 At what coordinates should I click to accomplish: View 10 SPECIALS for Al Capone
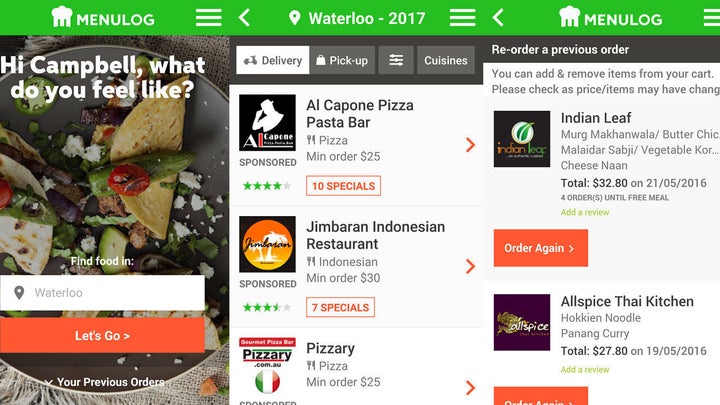pos(343,186)
